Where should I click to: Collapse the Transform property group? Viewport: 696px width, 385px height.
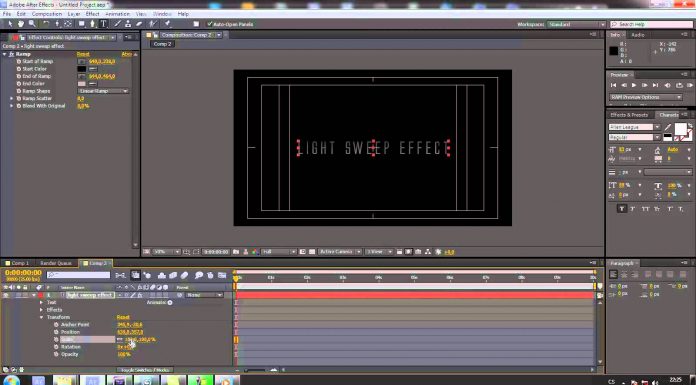41,318
